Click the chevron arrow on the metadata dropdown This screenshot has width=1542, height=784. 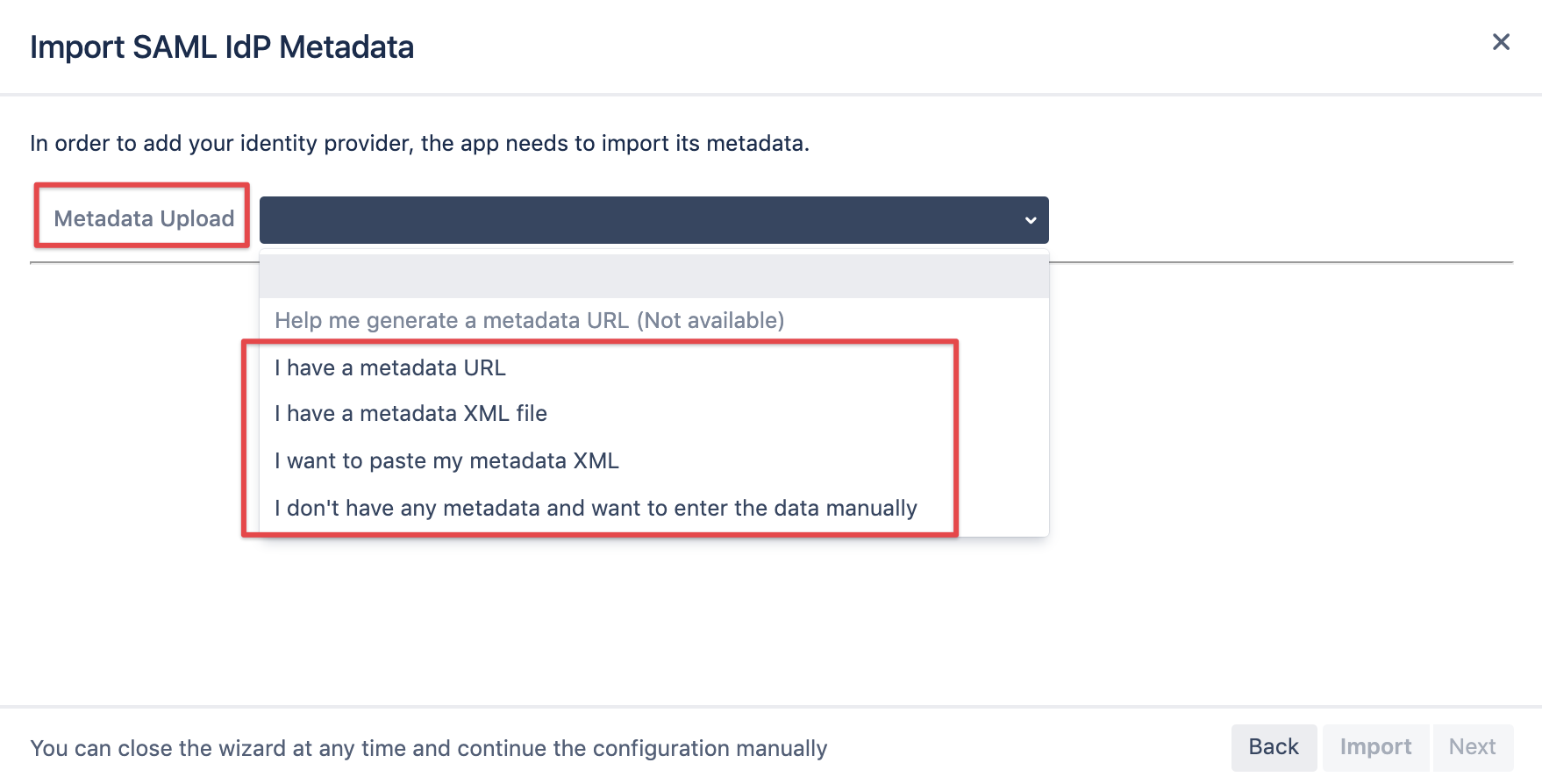1031,220
